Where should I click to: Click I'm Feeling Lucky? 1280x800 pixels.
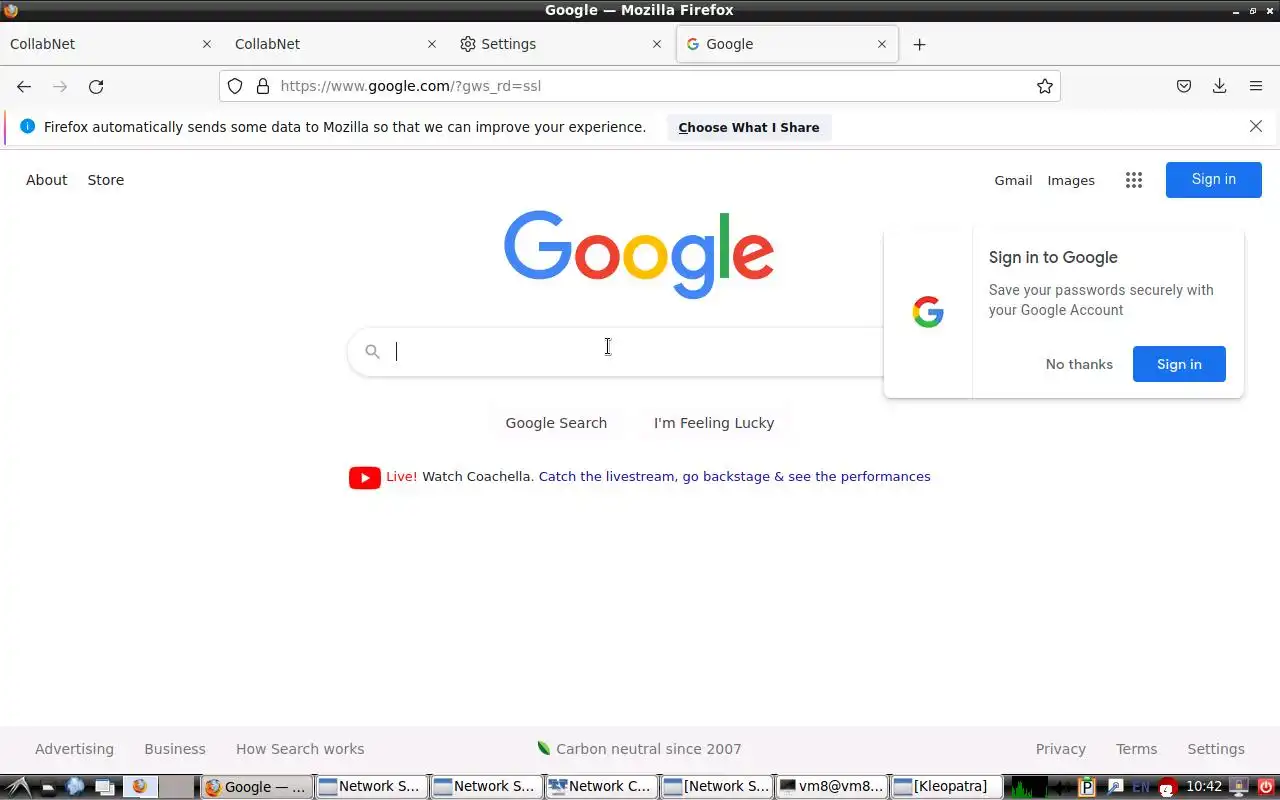point(714,423)
